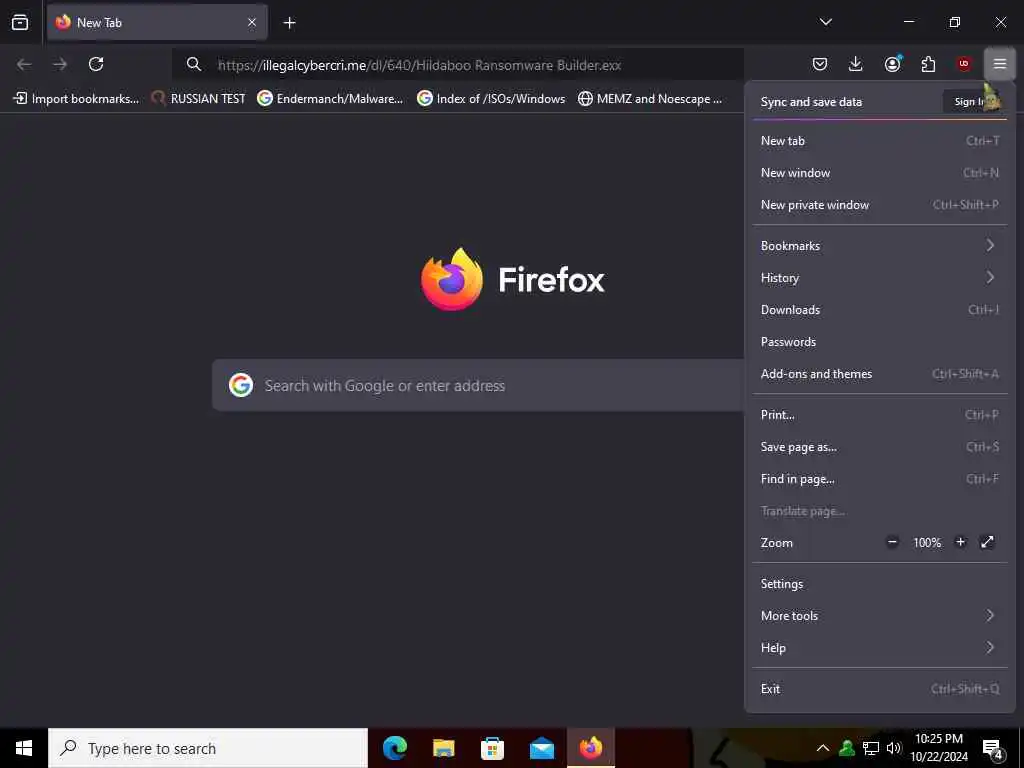Click the network tray icon
1024x768 pixels.
871,748
